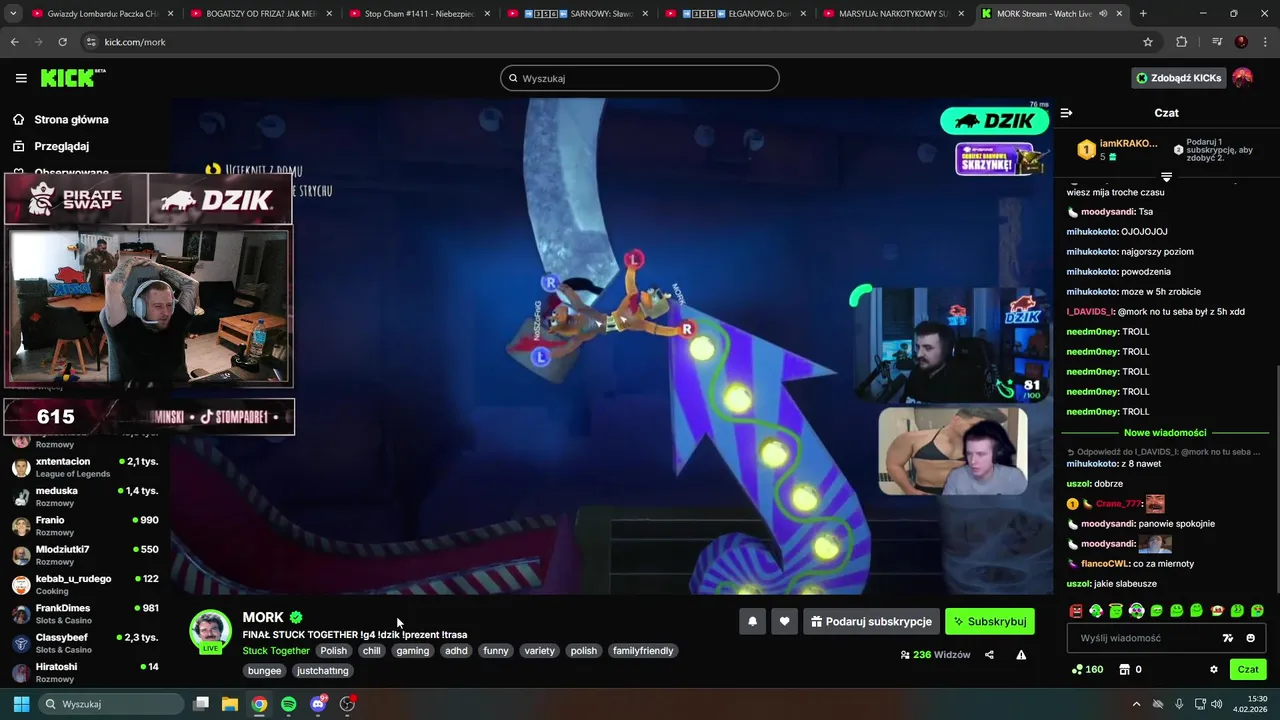Open Mlodziutki7 channel in sidebar

85,555
